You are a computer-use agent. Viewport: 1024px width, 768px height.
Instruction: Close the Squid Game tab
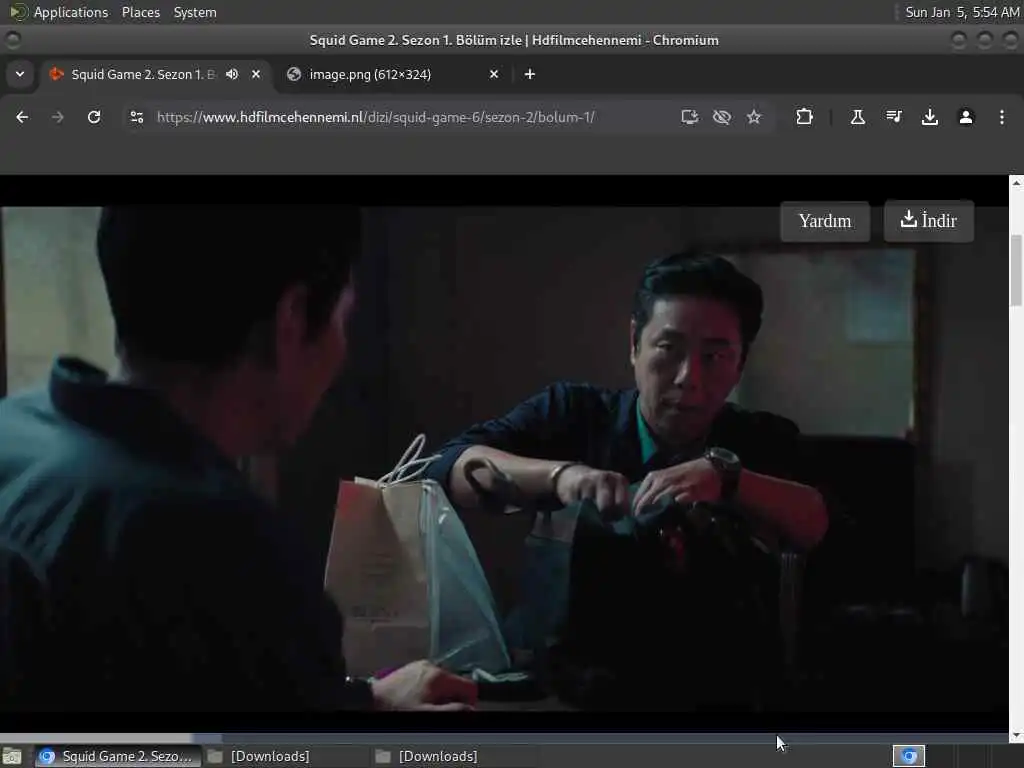pyautogui.click(x=256, y=74)
